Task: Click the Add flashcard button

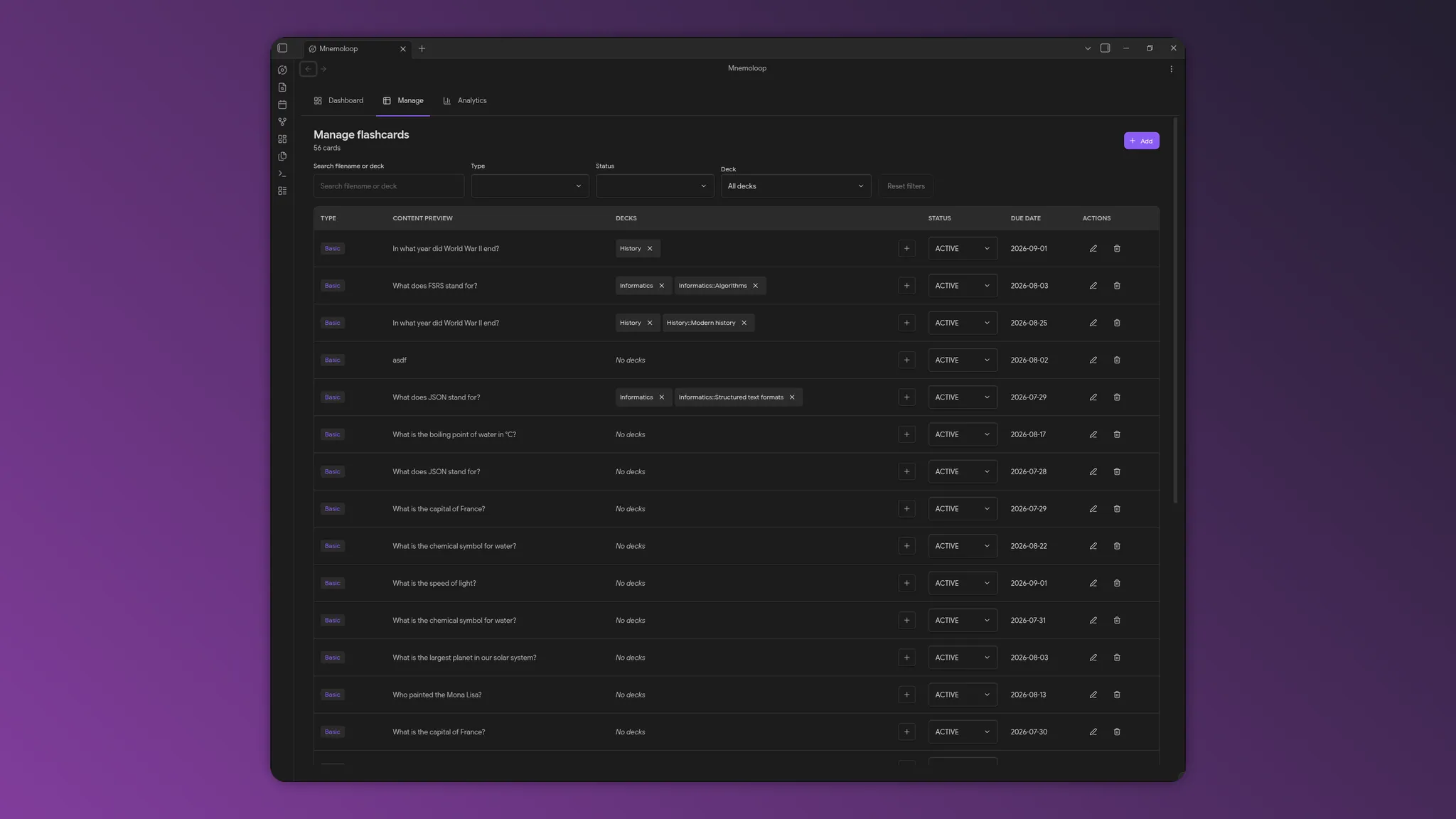Action: coord(1141,141)
